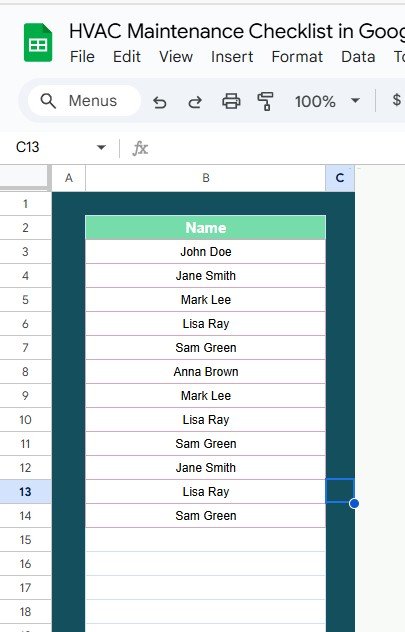Open the Google Sheets home icon
405x632 pixels.
(38, 43)
